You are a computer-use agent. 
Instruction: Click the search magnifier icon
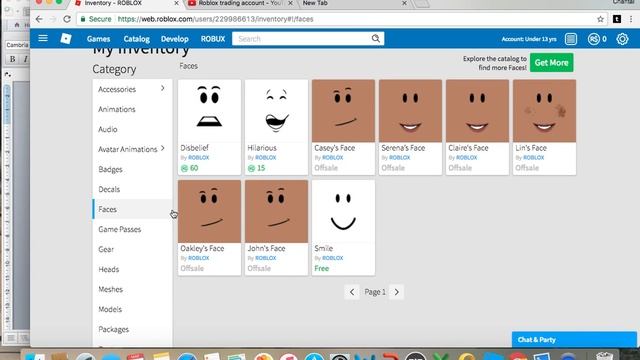pyautogui.click(x=376, y=38)
